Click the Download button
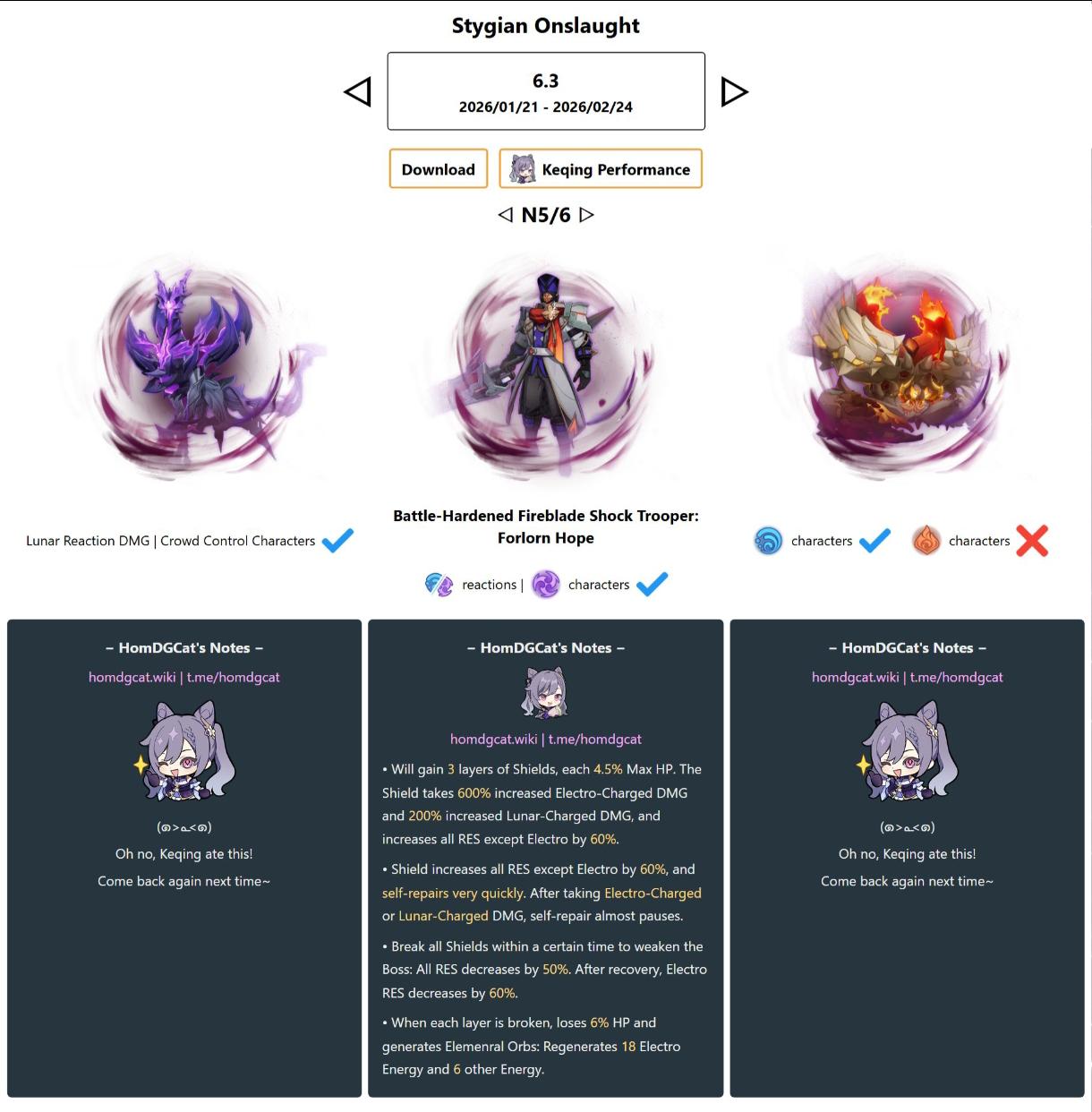Screen dimensions: 1092x1112 coord(439,169)
